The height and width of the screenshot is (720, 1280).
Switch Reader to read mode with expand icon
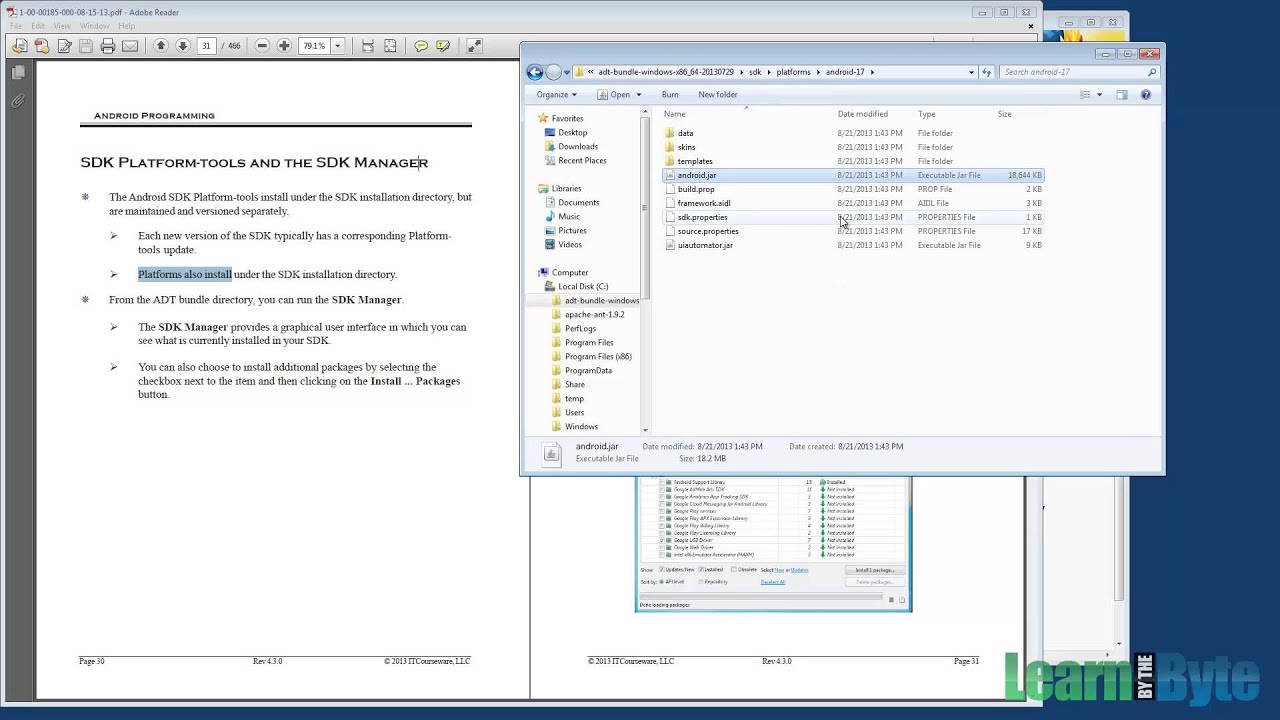tap(474, 46)
